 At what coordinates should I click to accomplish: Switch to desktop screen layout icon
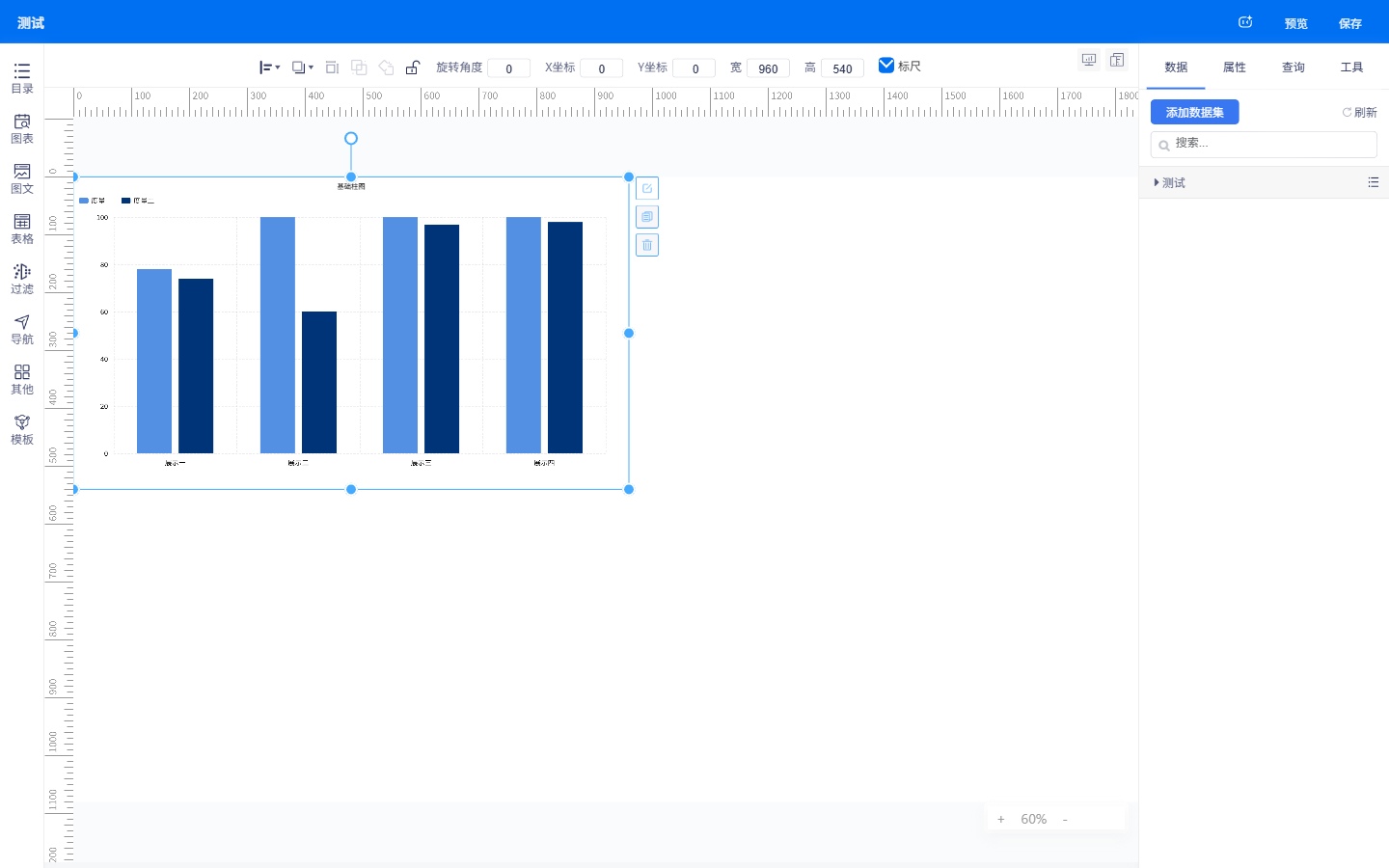(x=1089, y=60)
